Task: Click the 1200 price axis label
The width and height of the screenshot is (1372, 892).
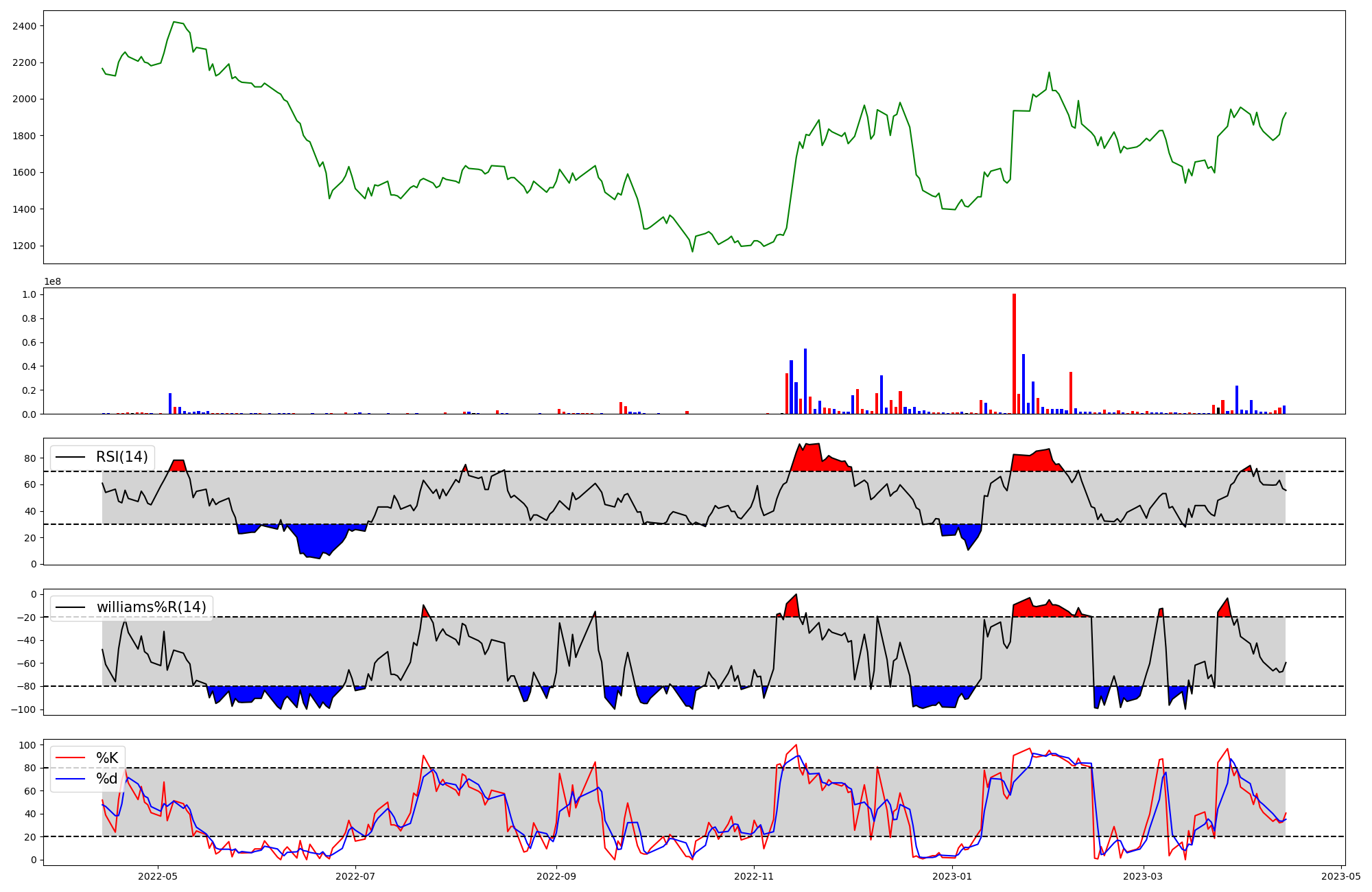Action: (25, 246)
